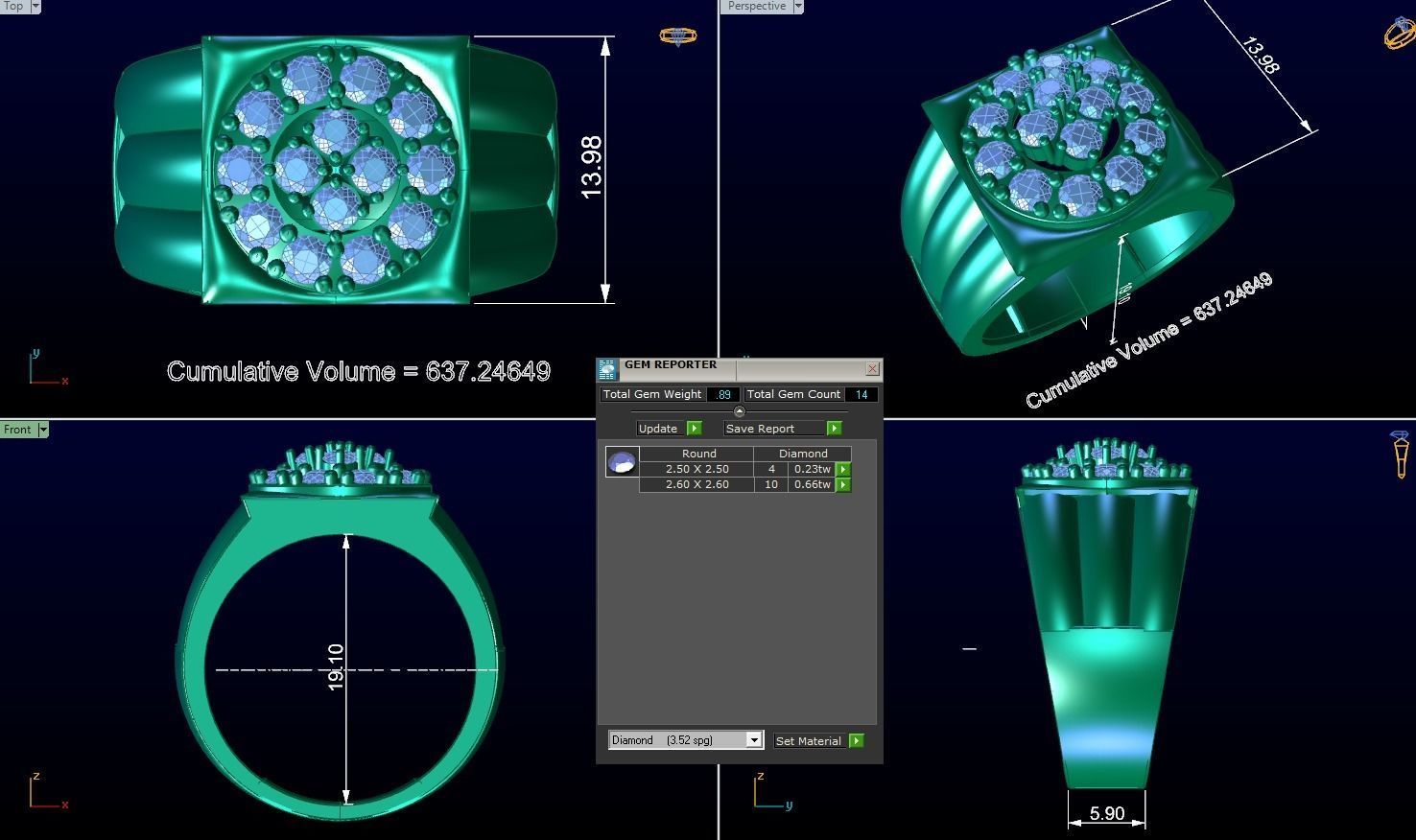Open the Perspective viewport title menu arrow
Image resolution: width=1416 pixels, height=840 pixels.
[797, 6]
